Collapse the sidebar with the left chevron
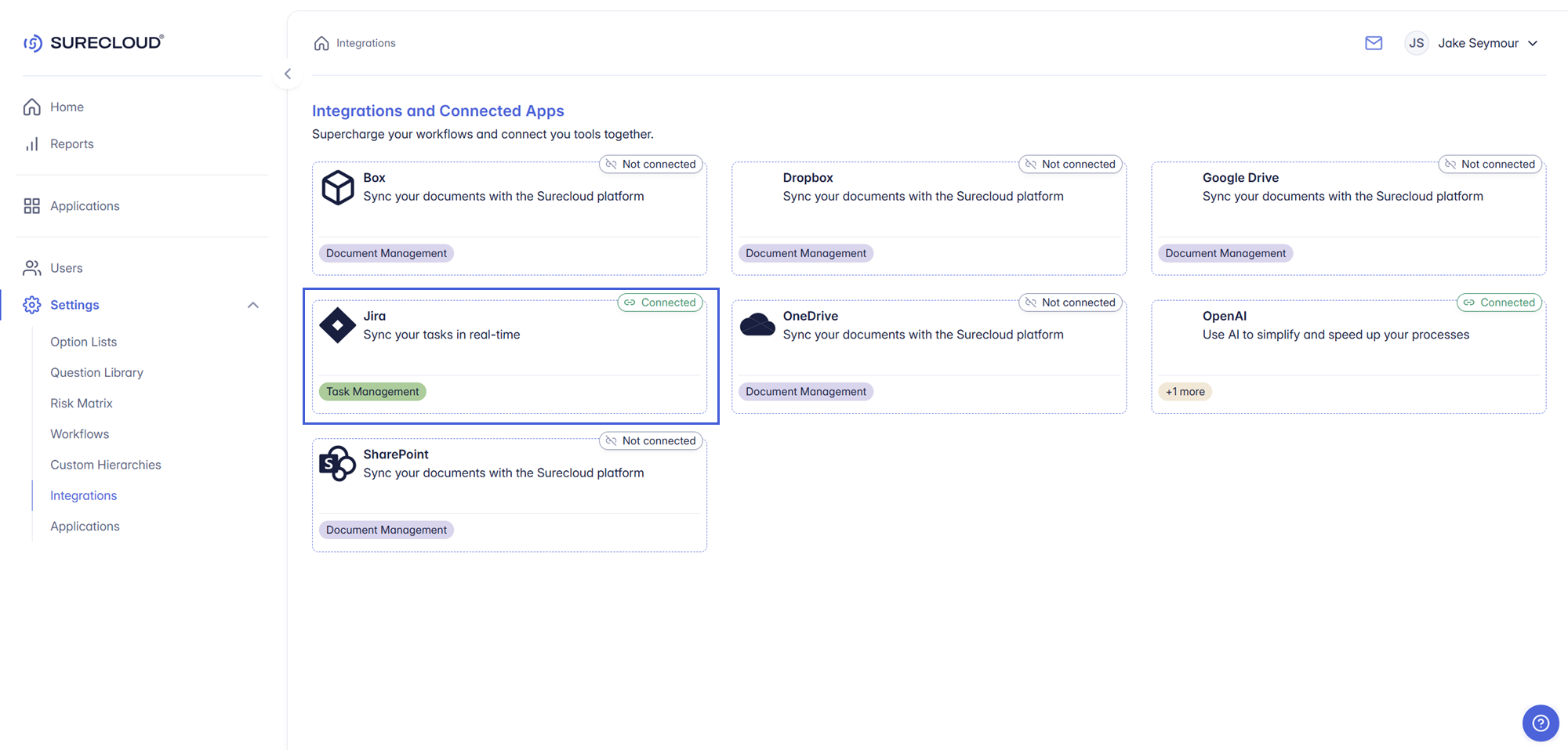1568x750 pixels. click(x=288, y=74)
